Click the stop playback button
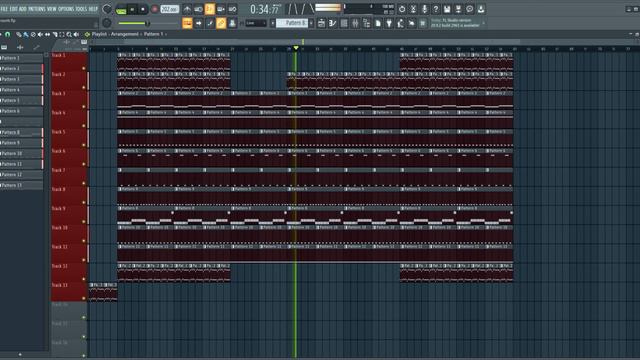 point(143,9)
